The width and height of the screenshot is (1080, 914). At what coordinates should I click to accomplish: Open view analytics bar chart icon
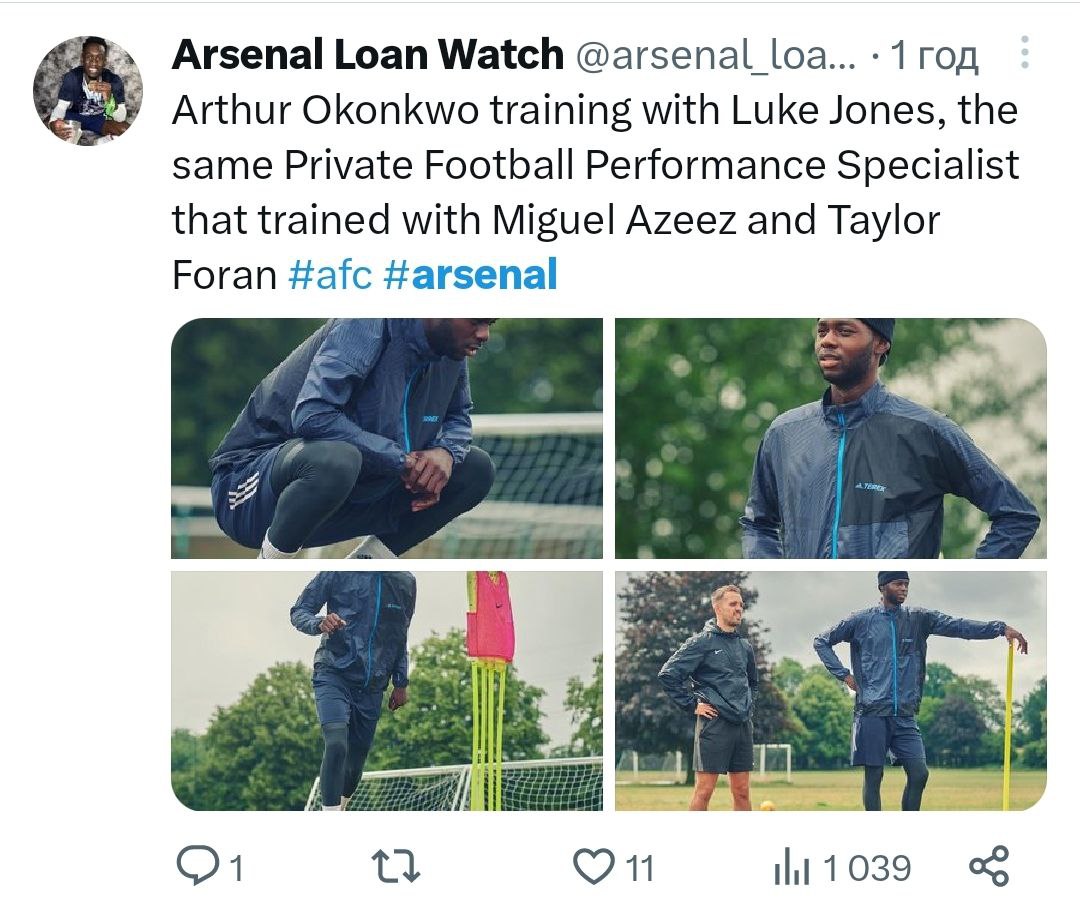point(791,868)
